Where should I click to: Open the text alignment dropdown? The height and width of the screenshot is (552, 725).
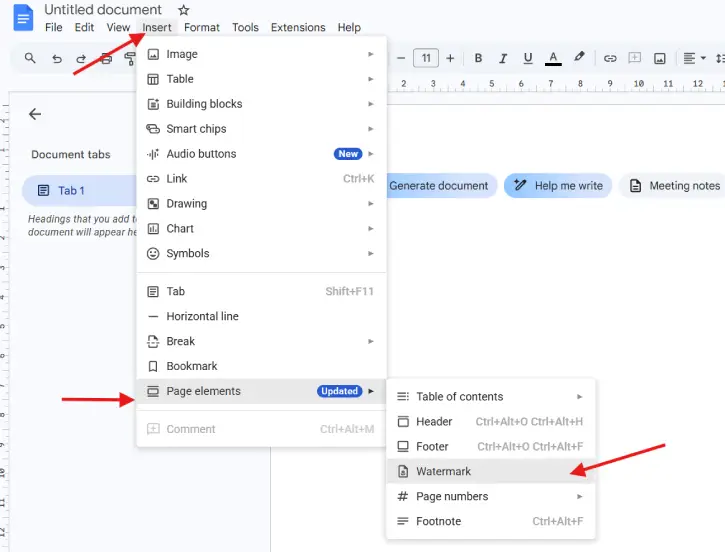click(x=694, y=58)
